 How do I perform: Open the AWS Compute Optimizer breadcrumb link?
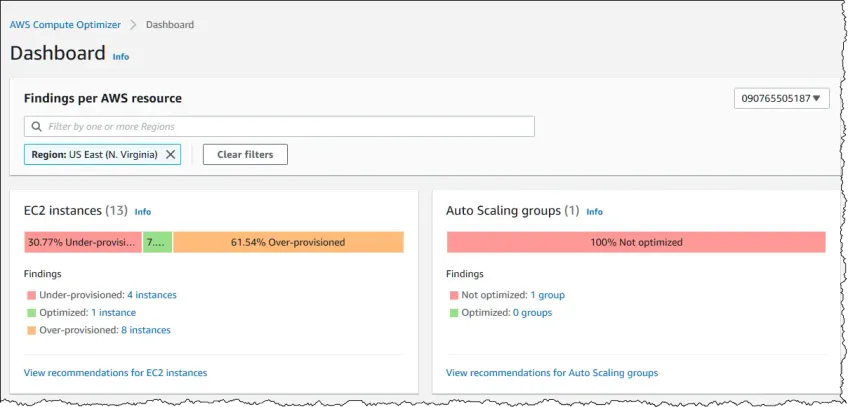pyautogui.click(x=65, y=25)
